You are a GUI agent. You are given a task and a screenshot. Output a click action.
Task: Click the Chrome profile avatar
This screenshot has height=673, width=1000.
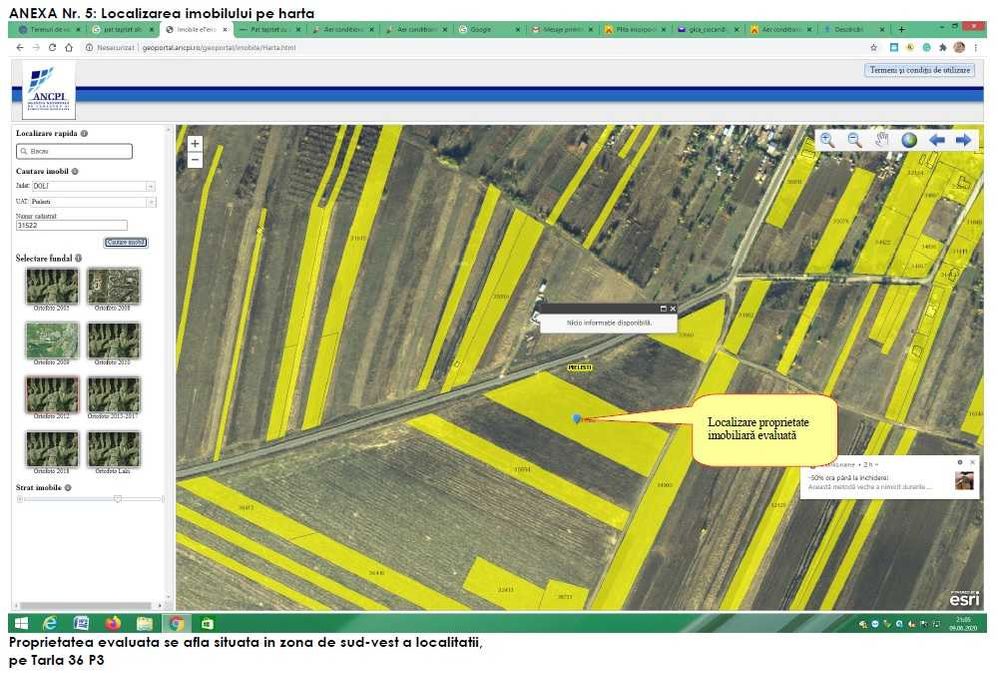959,47
